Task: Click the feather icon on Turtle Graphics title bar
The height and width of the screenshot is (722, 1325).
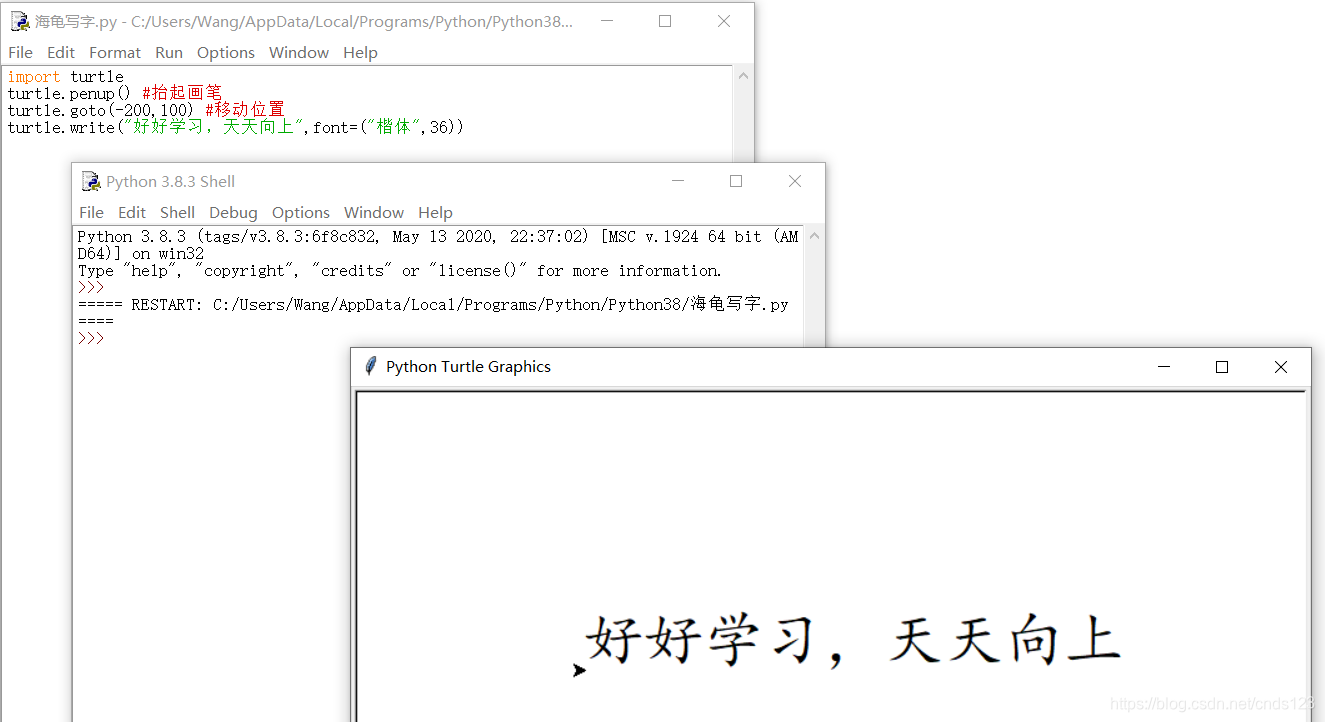Action: [x=370, y=366]
